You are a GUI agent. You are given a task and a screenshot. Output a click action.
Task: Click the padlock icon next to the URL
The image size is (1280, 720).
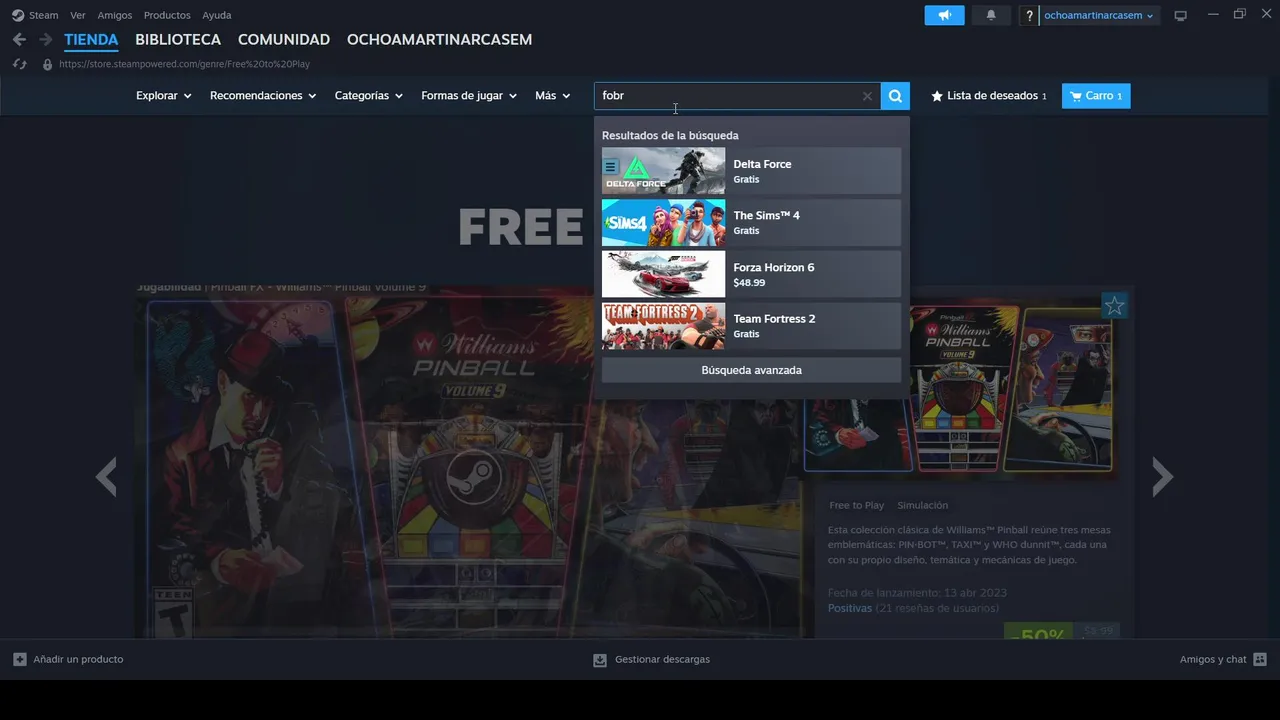click(47, 64)
